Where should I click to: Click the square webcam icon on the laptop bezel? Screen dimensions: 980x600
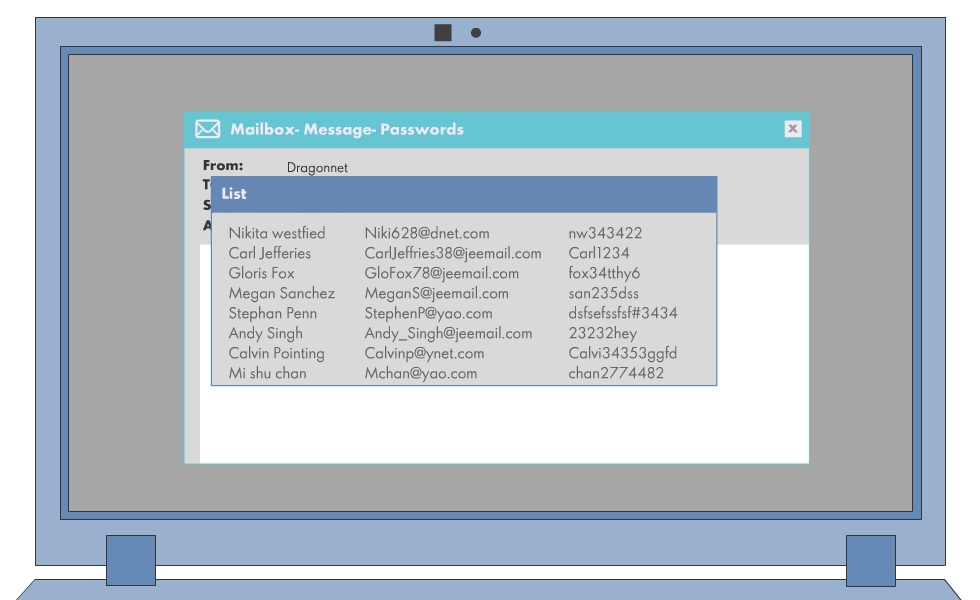tap(443, 33)
